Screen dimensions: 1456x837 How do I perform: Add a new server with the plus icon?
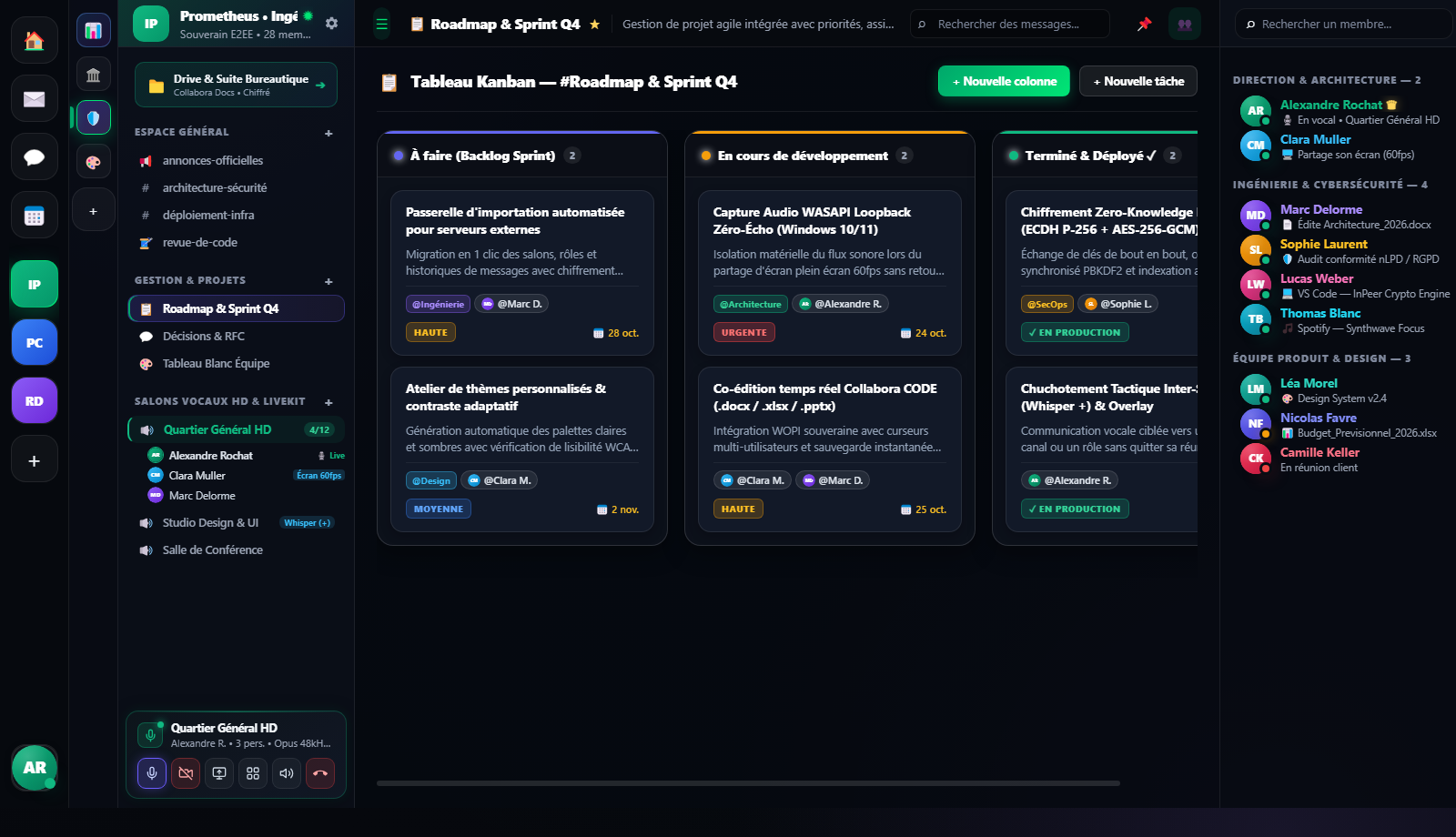point(35,459)
